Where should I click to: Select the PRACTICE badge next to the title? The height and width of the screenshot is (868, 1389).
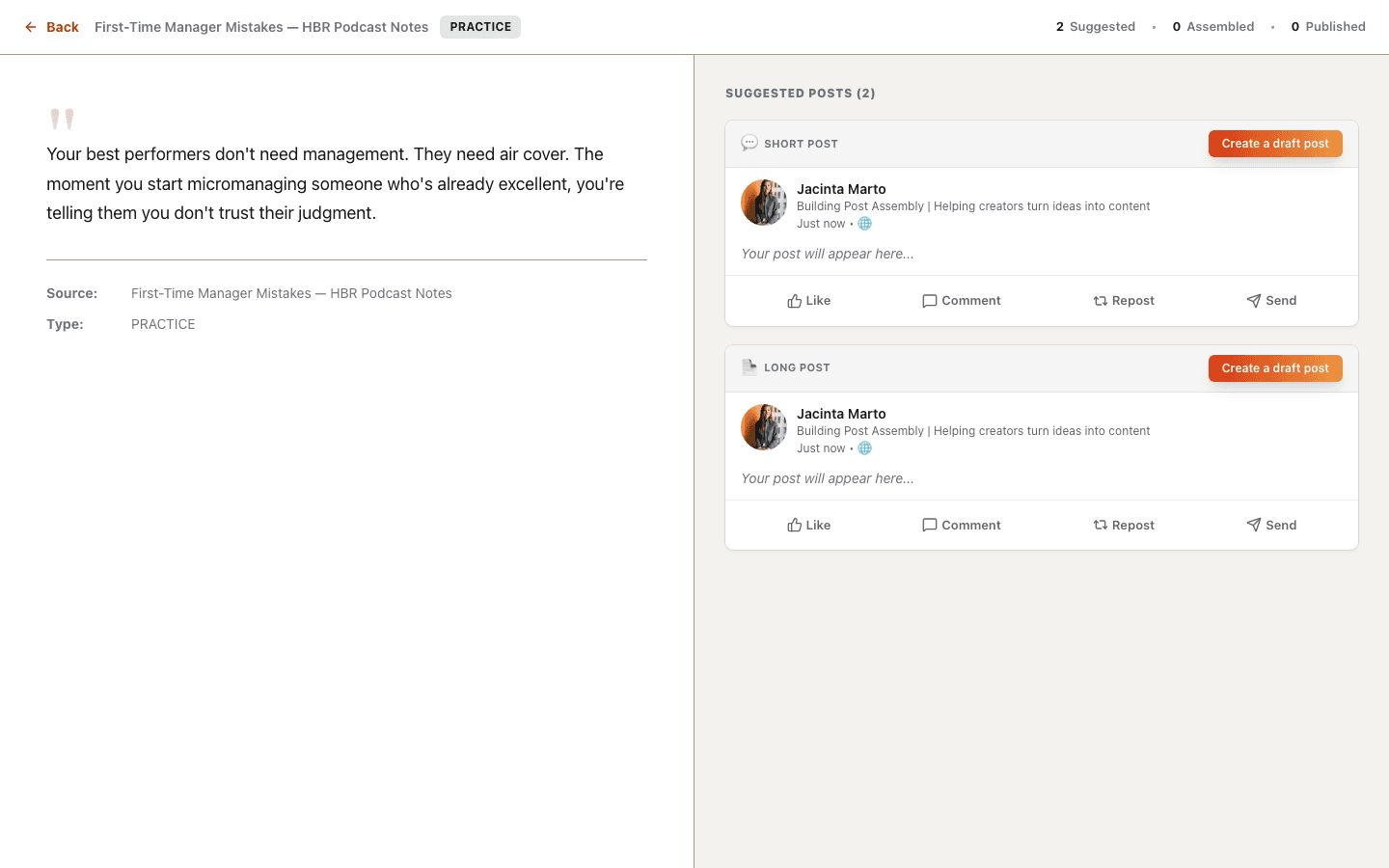479,27
